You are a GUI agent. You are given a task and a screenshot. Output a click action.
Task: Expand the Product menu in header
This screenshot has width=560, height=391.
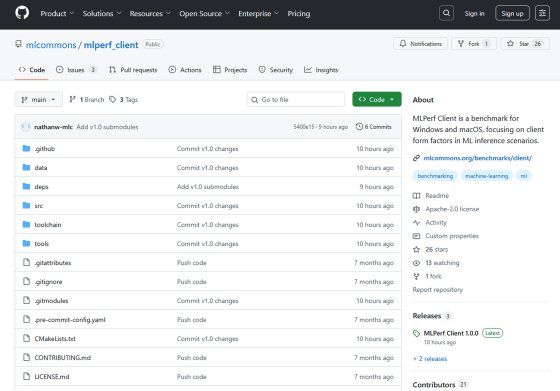click(x=57, y=14)
